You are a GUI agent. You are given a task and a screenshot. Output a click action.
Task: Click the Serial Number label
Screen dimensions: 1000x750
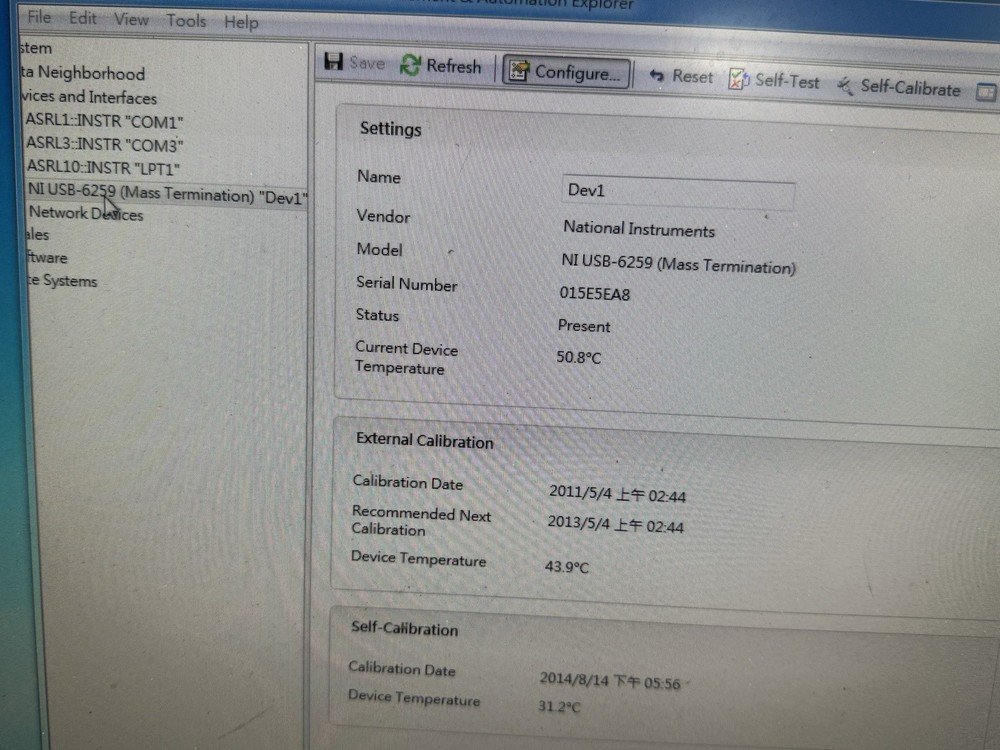[x=406, y=283]
